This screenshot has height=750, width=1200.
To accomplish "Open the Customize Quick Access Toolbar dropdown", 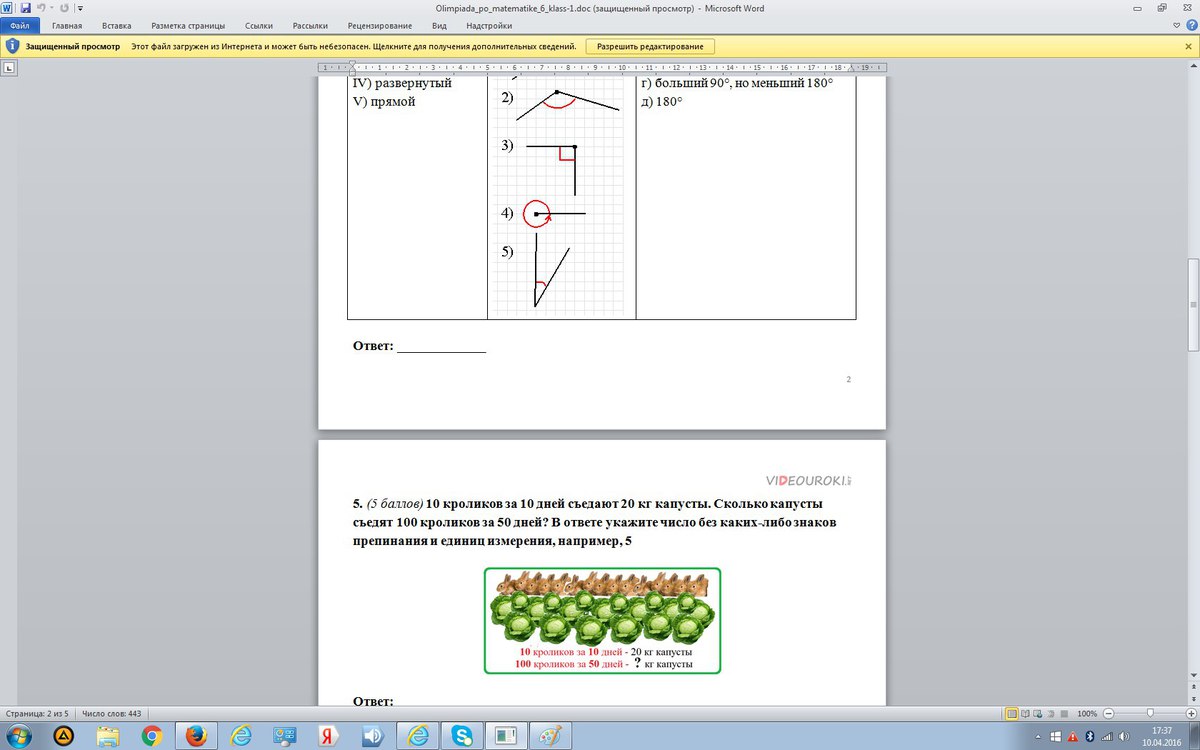I will (x=80, y=8).
